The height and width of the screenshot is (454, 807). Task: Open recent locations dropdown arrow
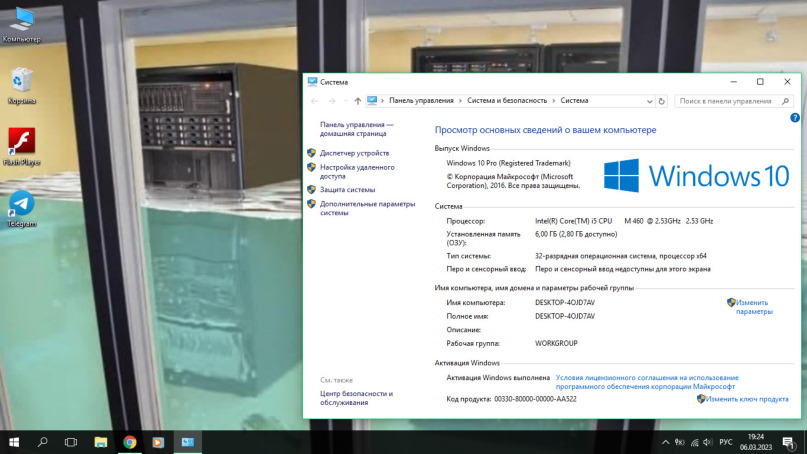(x=345, y=101)
